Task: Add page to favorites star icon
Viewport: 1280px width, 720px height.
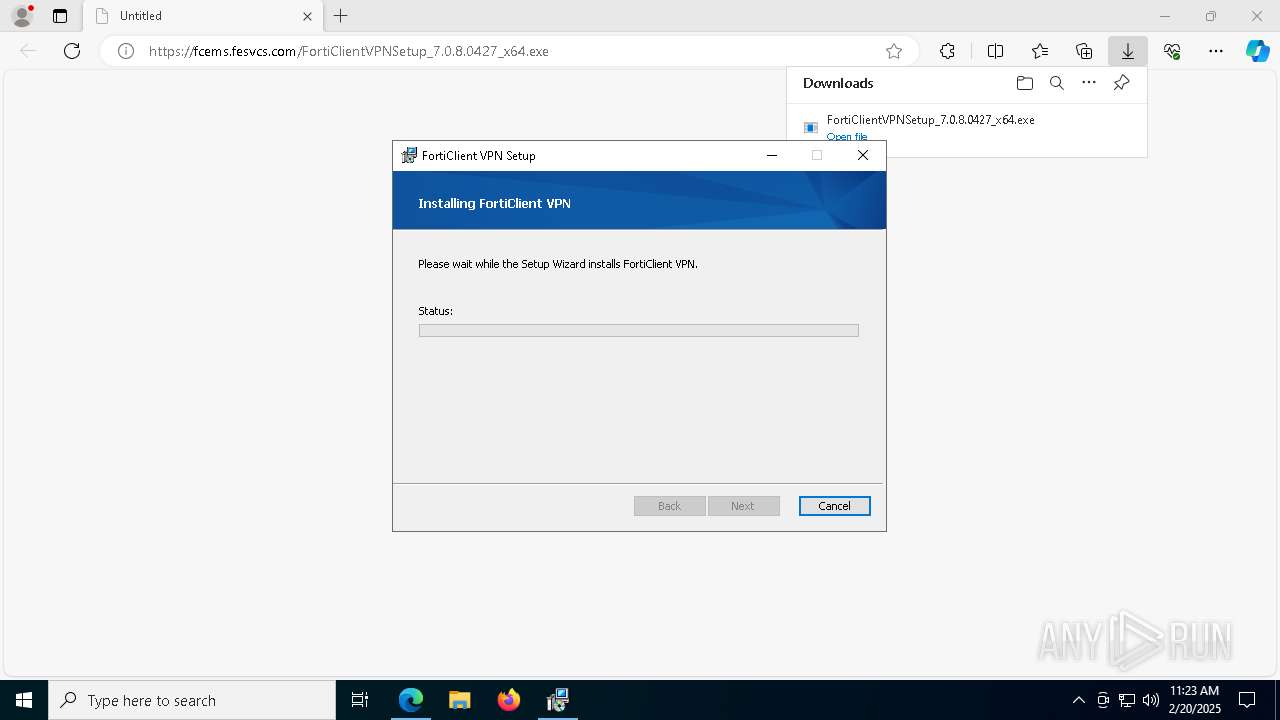Action: pyautogui.click(x=894, y=51)
